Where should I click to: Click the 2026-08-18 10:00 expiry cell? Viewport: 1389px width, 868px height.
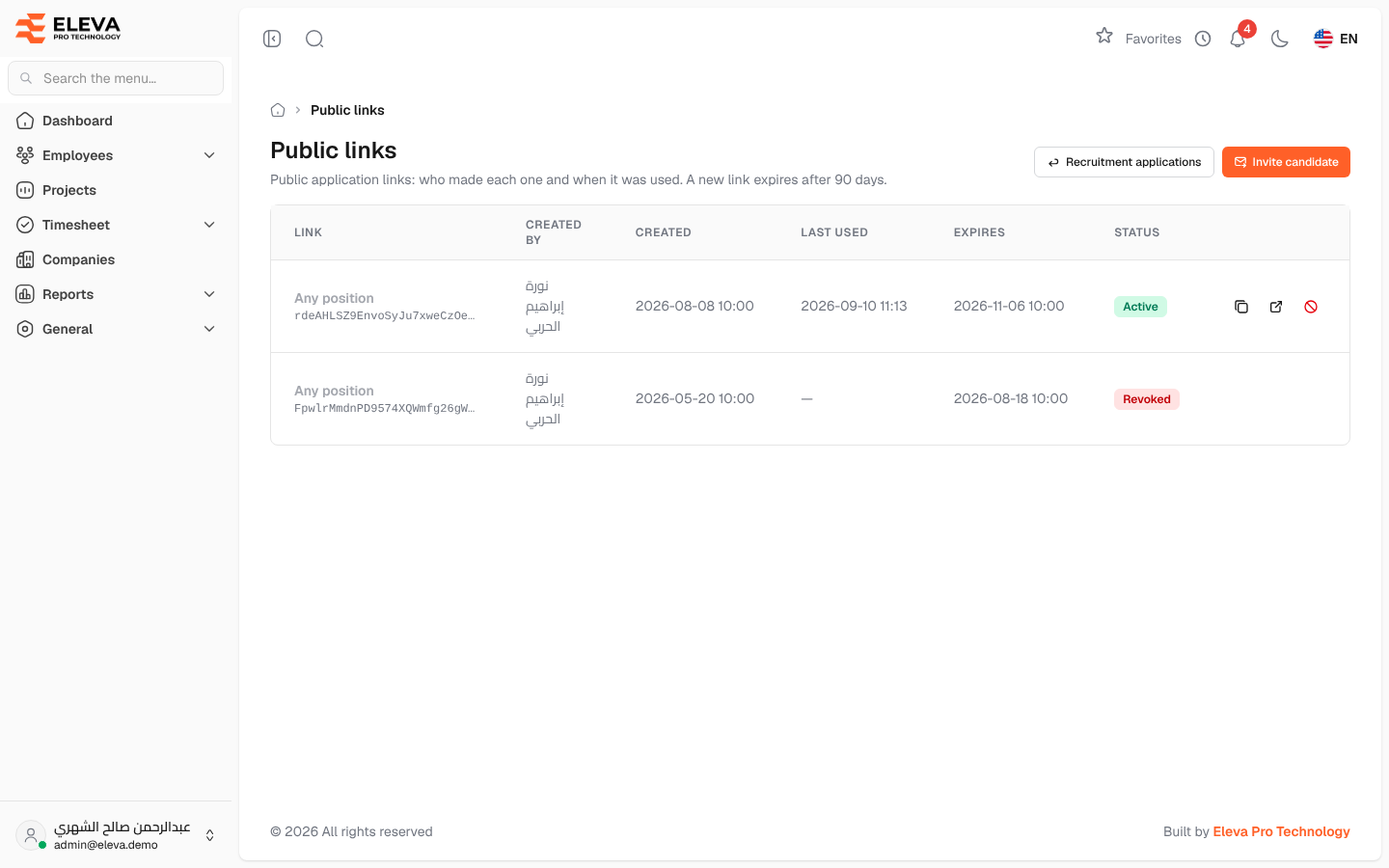1011,398
